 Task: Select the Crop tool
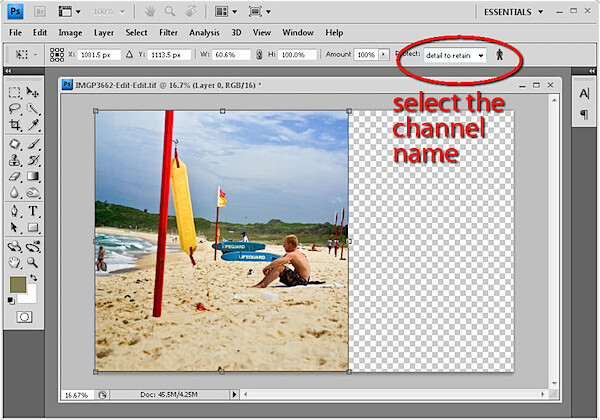tap(15, 125)
